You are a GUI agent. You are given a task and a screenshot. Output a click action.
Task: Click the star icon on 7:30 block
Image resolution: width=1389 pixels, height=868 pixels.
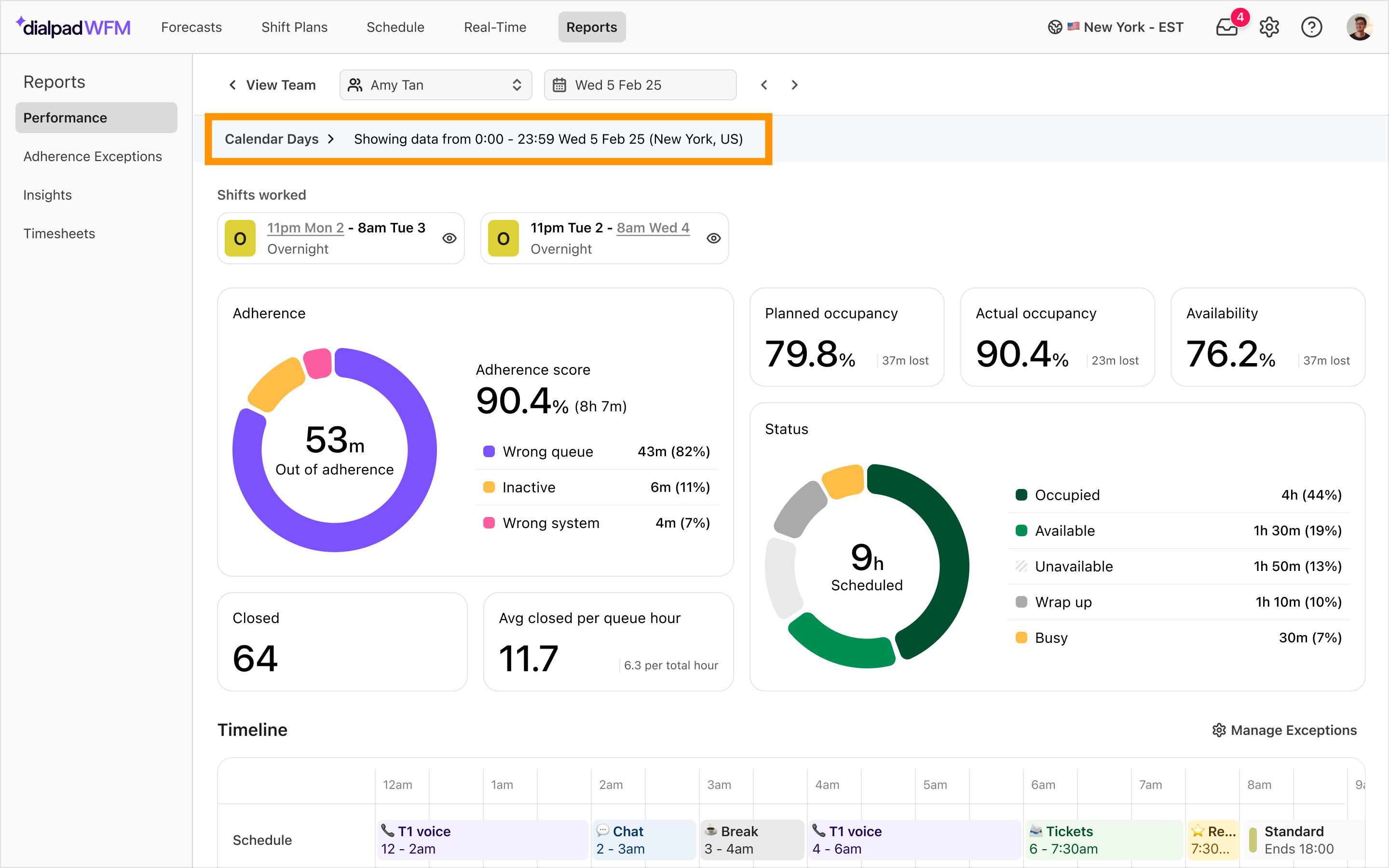1198,831
